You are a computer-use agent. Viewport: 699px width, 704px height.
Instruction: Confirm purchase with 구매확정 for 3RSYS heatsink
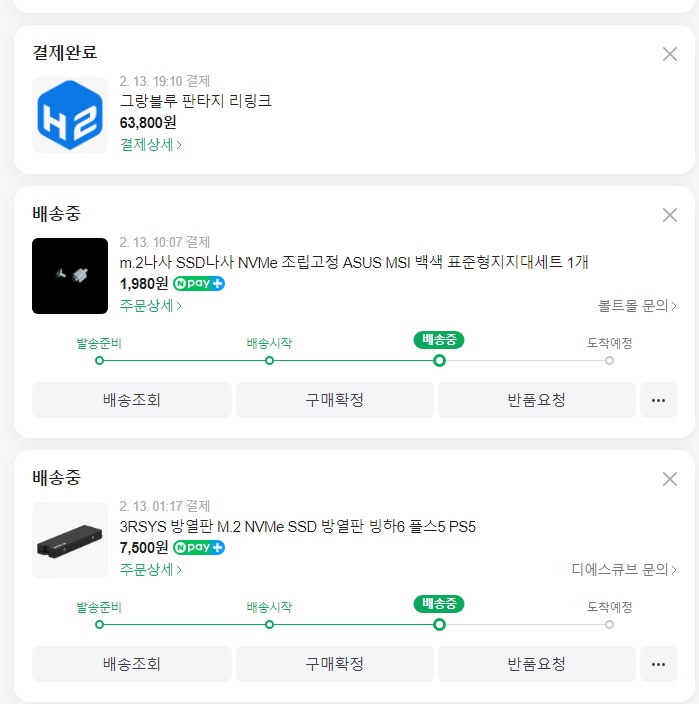[334, 664]
